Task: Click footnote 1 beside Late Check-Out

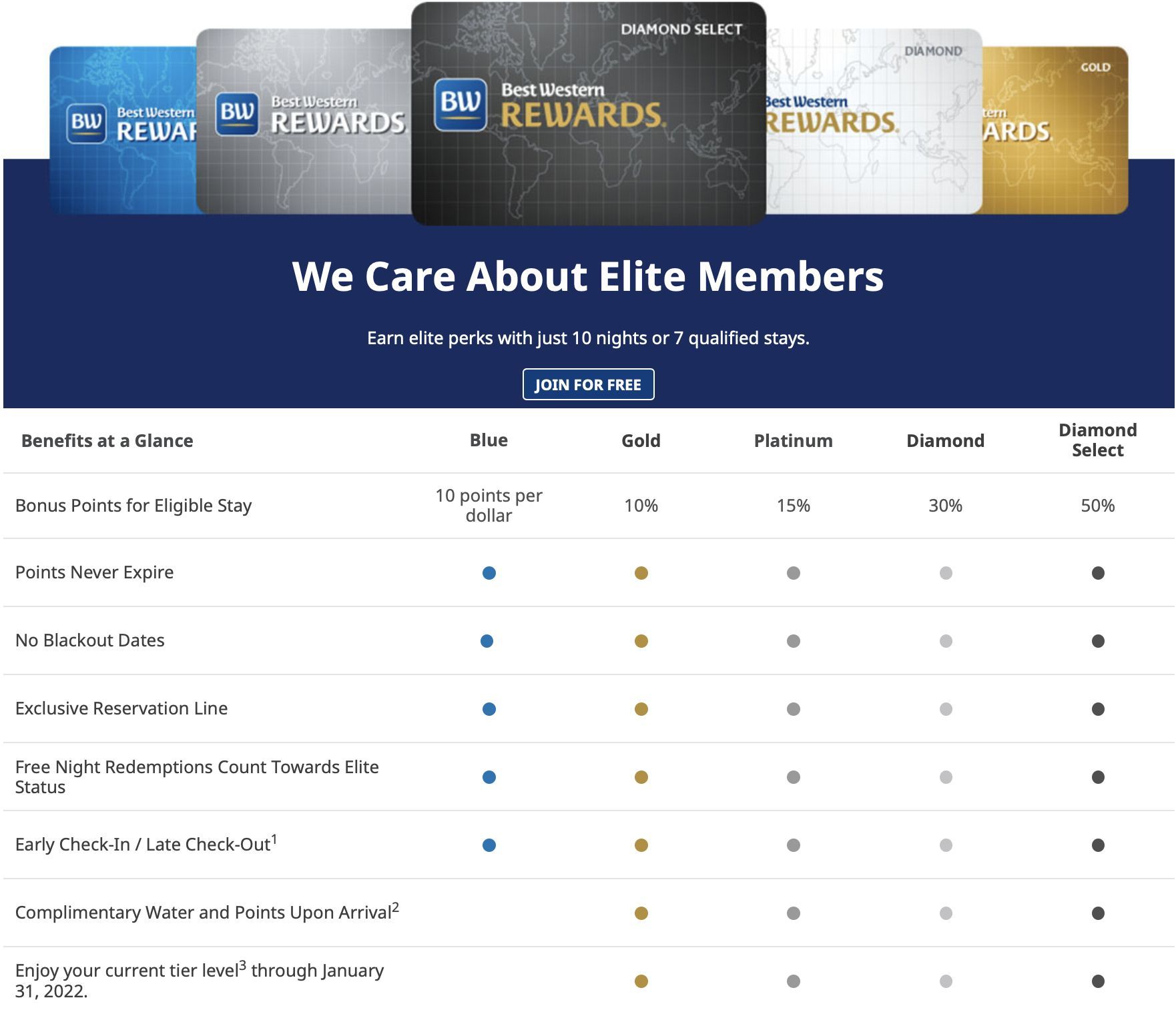Action: pyautogui.click(x=274, y=839)
